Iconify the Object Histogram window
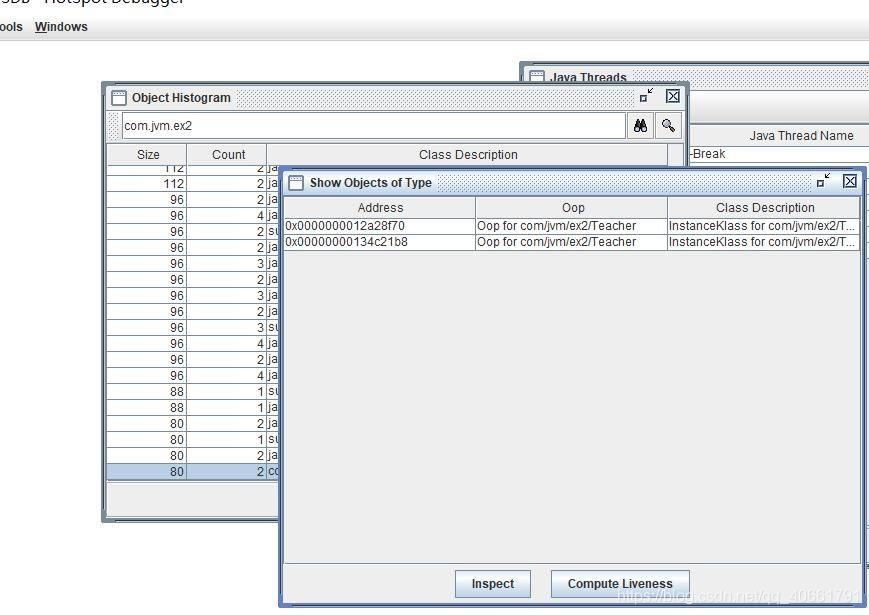Screen dimensions: 869x615 (x=646, y=96)
